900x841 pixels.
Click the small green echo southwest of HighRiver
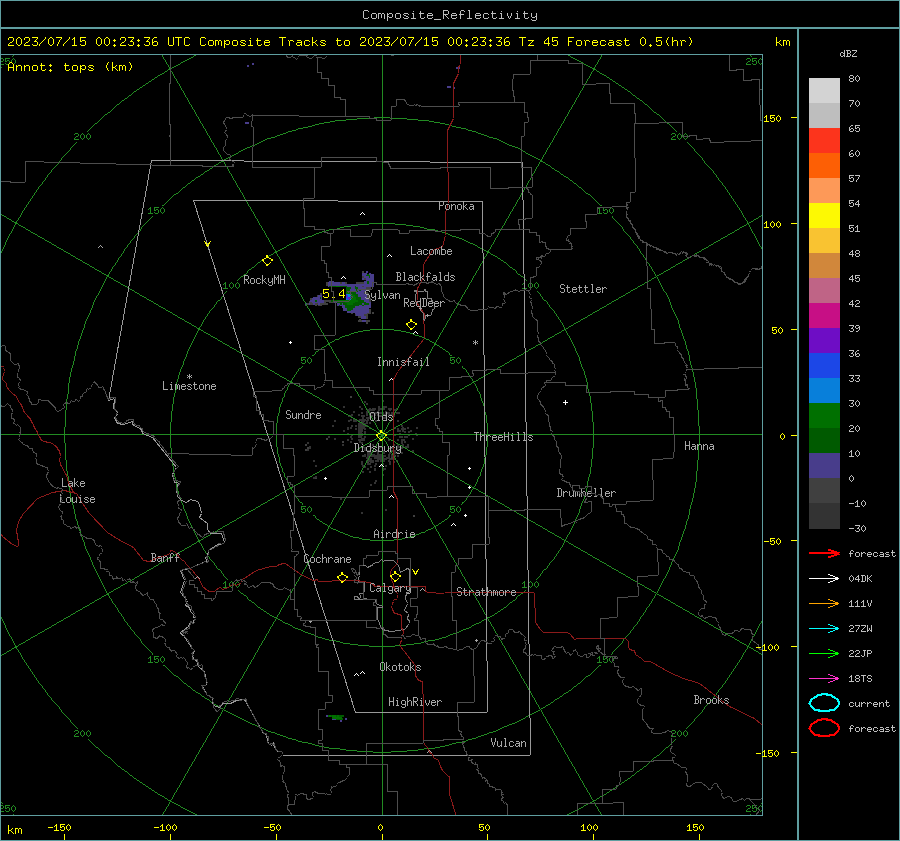[x=336, y=717]
